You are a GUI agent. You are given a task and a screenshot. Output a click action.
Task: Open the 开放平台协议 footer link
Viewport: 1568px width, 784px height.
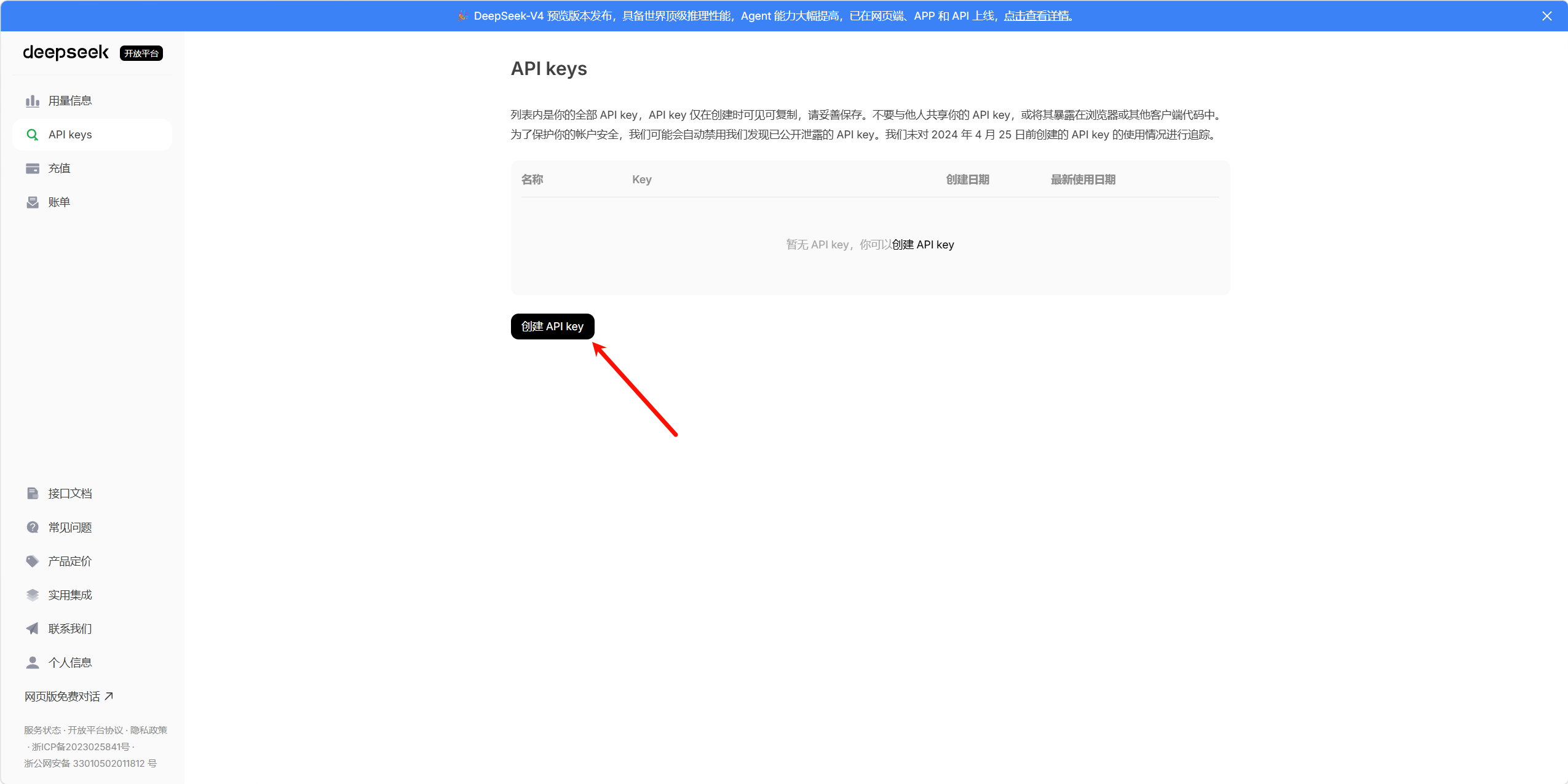click(x=95, y=731)
